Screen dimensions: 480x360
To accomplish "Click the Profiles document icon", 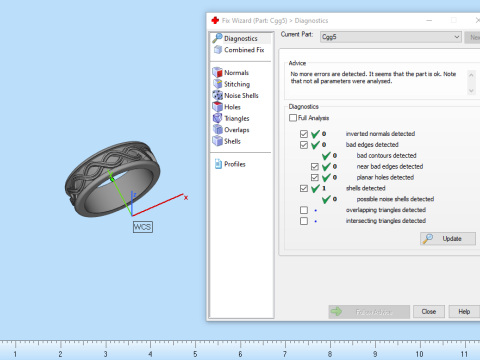I will pyautogui.click(x=218, y=164).
